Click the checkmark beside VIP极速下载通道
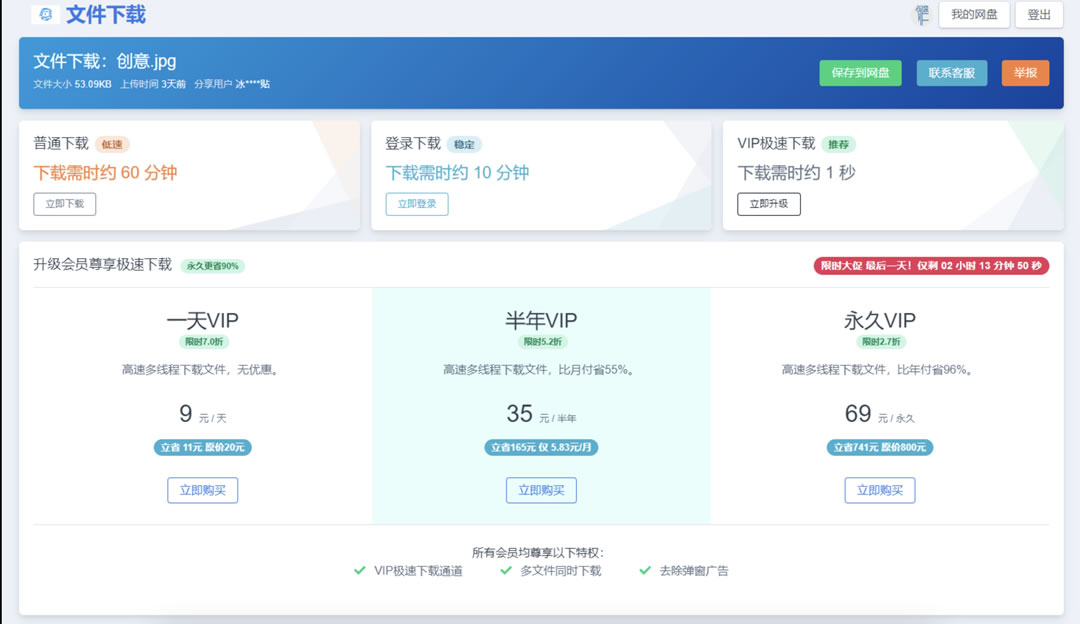The width and height of the screenshot is (1080, 624). click(x=359, y=570)
